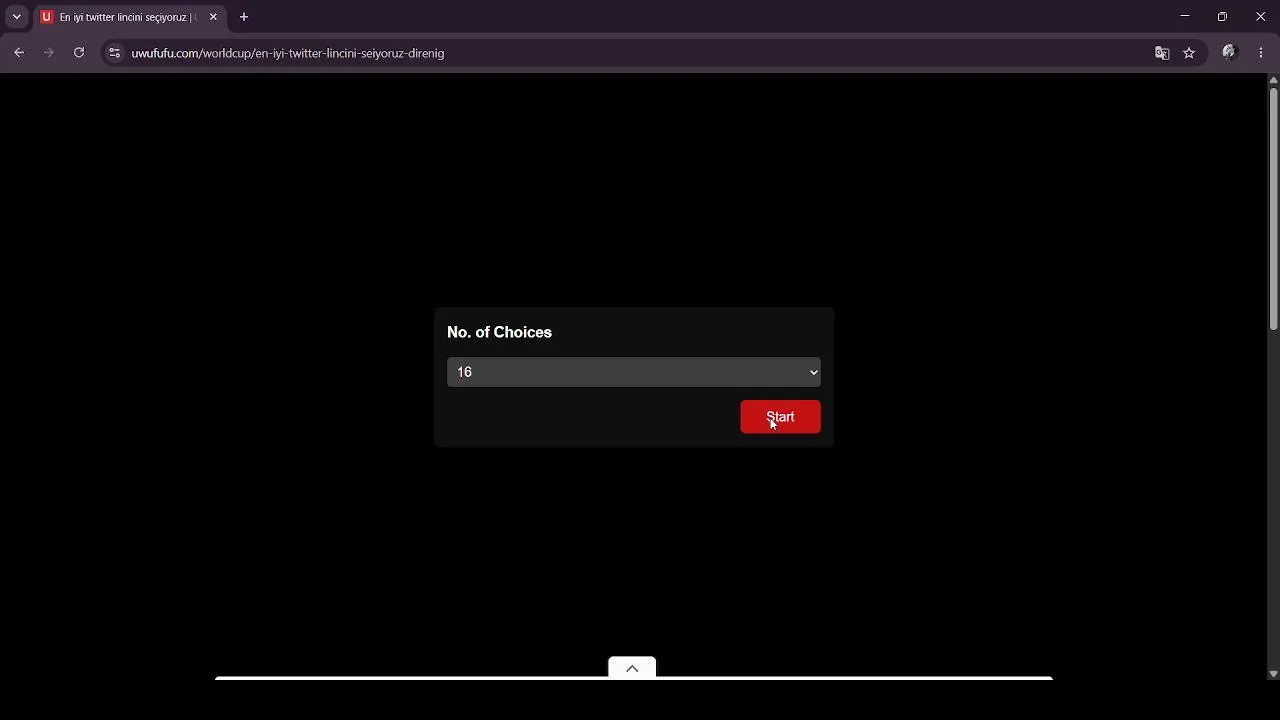The width and height of the screenshot is (1280, 720).
Task: Bookmark this page with the star icon
Action: [1189, 53]
